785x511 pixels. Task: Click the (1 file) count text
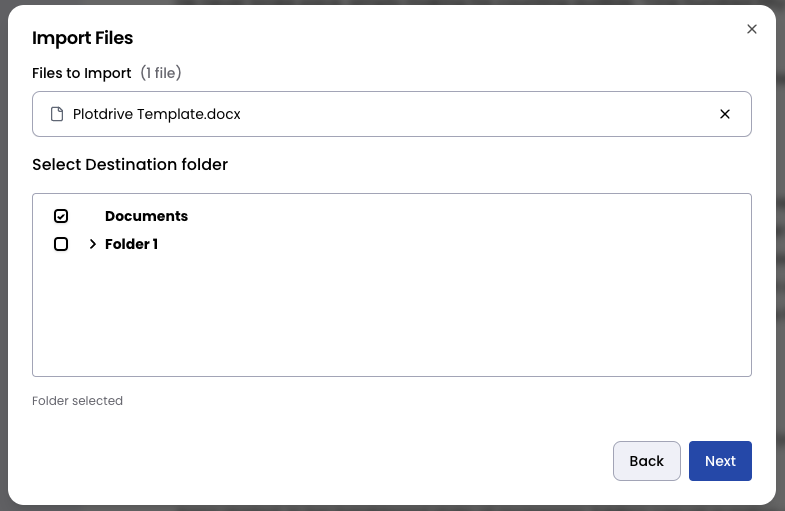pyautogui.click(x=161, y=73)
